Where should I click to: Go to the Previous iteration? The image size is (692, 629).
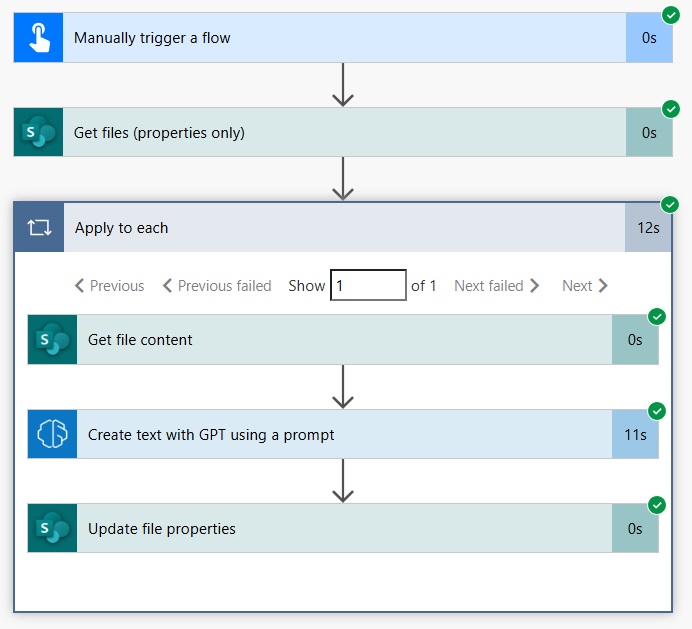(109, 286)
